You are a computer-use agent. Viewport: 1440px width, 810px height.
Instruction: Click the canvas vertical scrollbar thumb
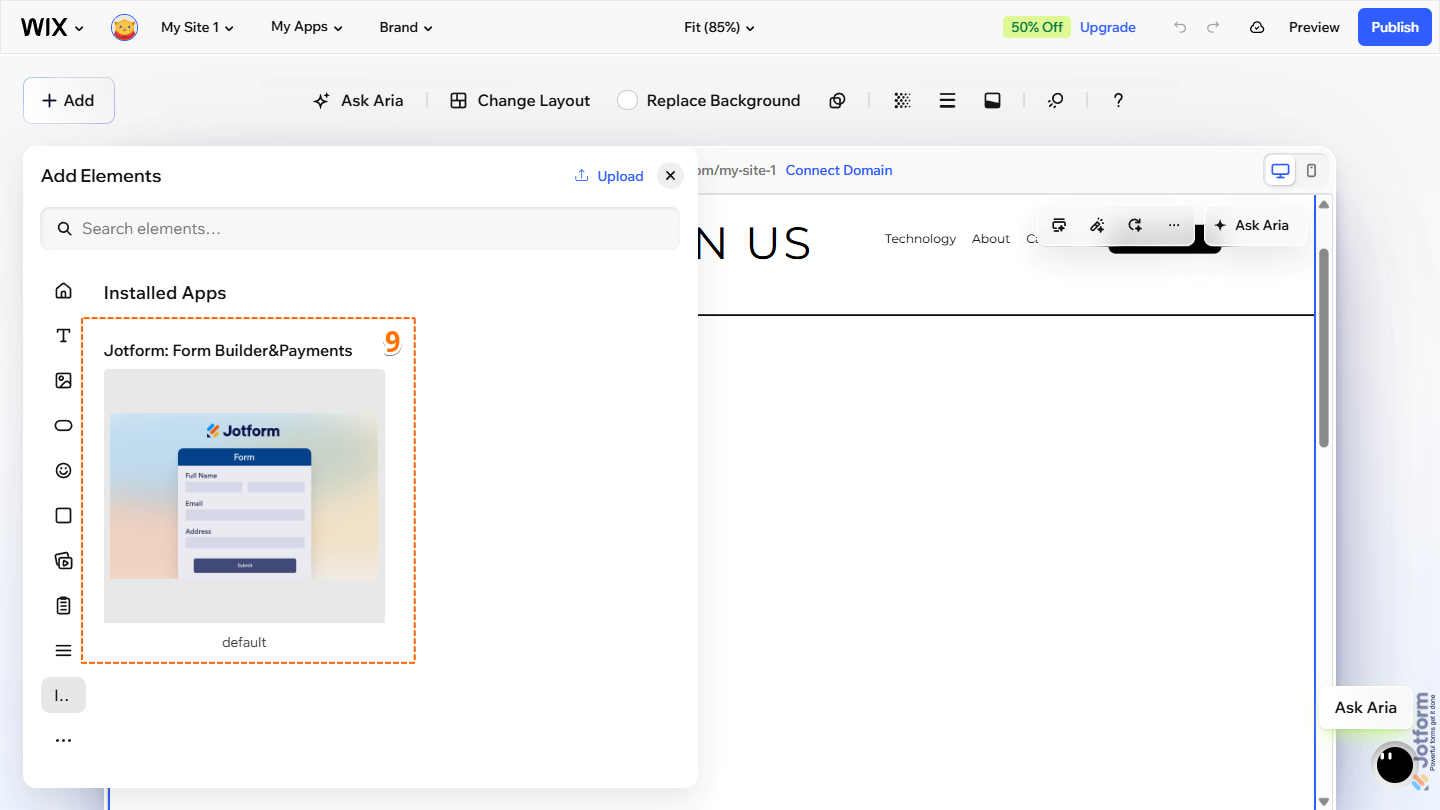[x=1324, y=347]
